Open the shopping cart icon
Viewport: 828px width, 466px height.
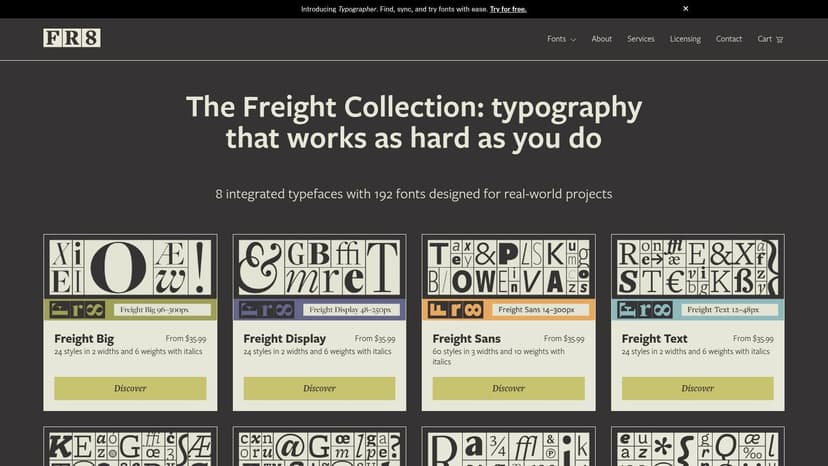pos(779,39)
